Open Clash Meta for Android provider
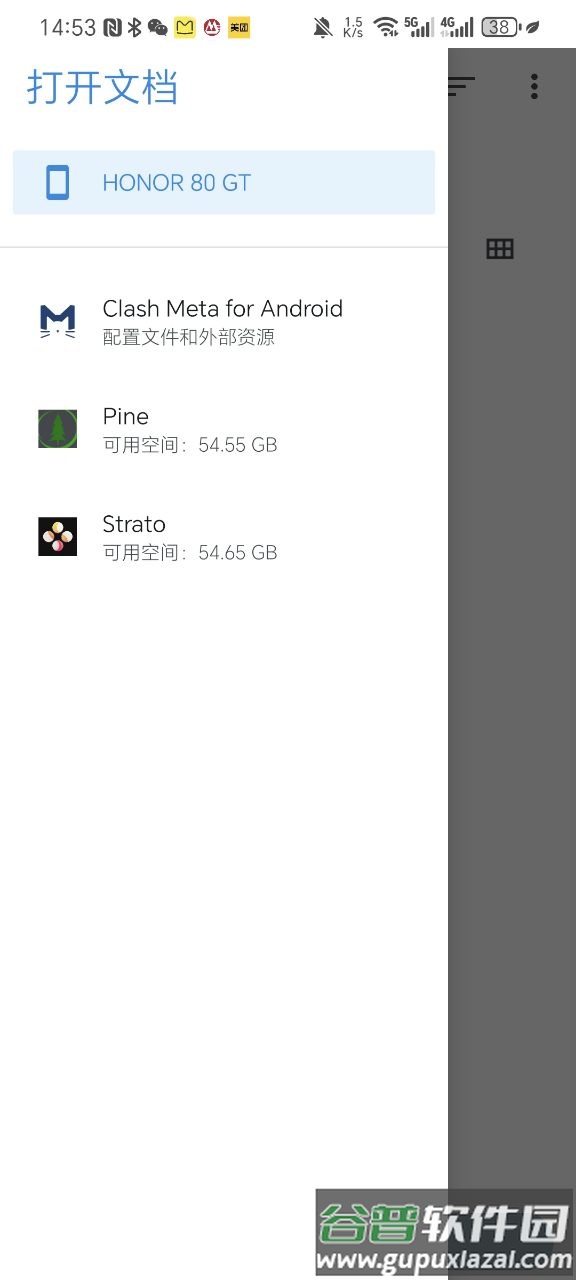This screenshot has width=576, height=1280. click(222, 320)
